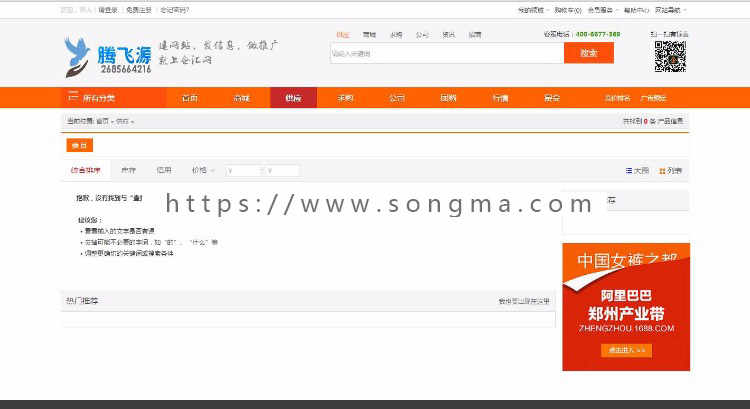750x409 pixels.
Task: Click the QR code image in header
Action: [x=670, y=56]
